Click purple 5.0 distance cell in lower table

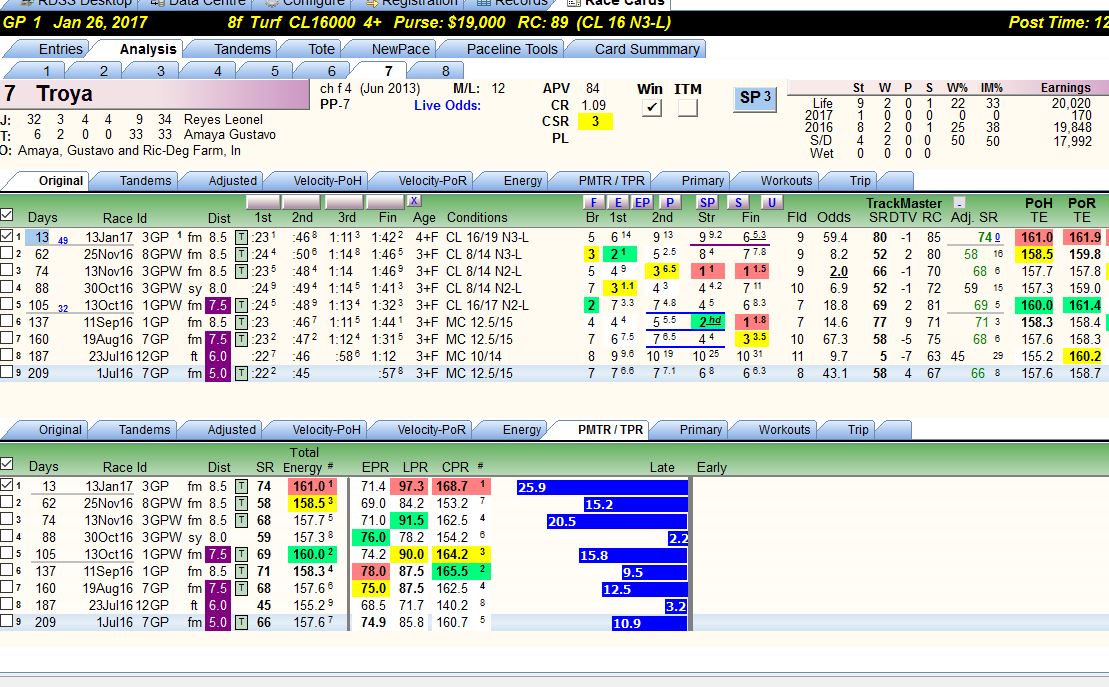(218, 622)
